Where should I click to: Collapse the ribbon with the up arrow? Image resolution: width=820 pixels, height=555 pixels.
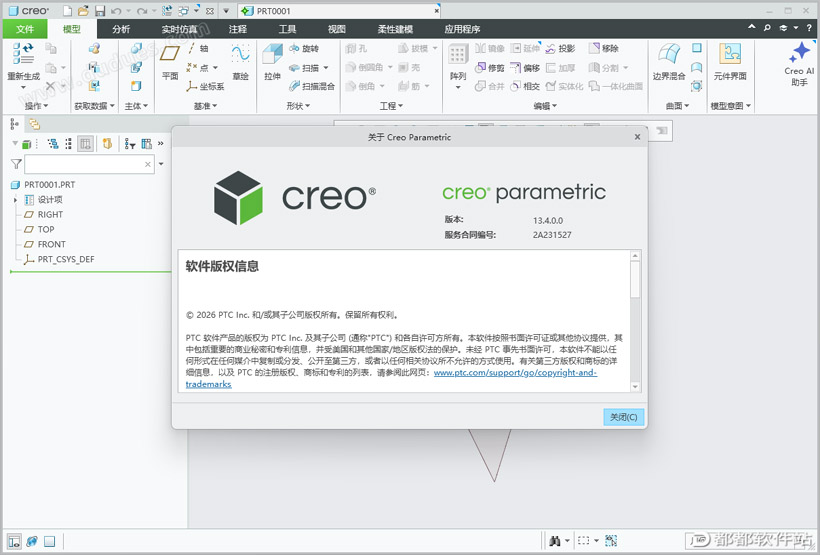751,27
